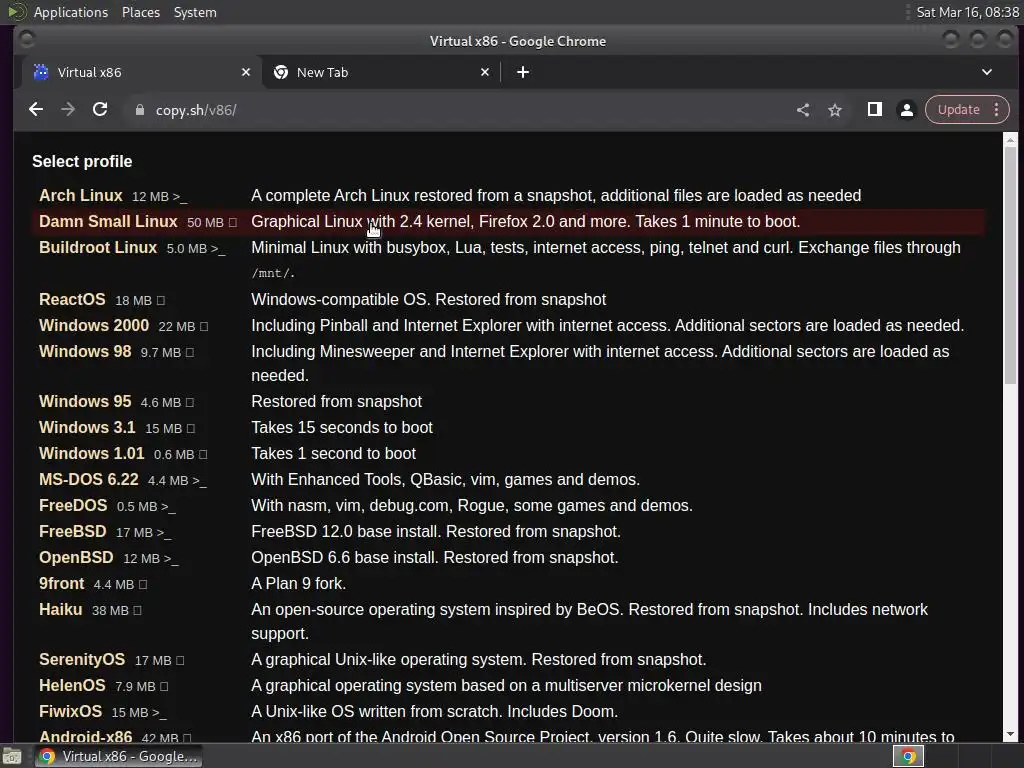Boot the FreeDOS profile

(73, 505)
